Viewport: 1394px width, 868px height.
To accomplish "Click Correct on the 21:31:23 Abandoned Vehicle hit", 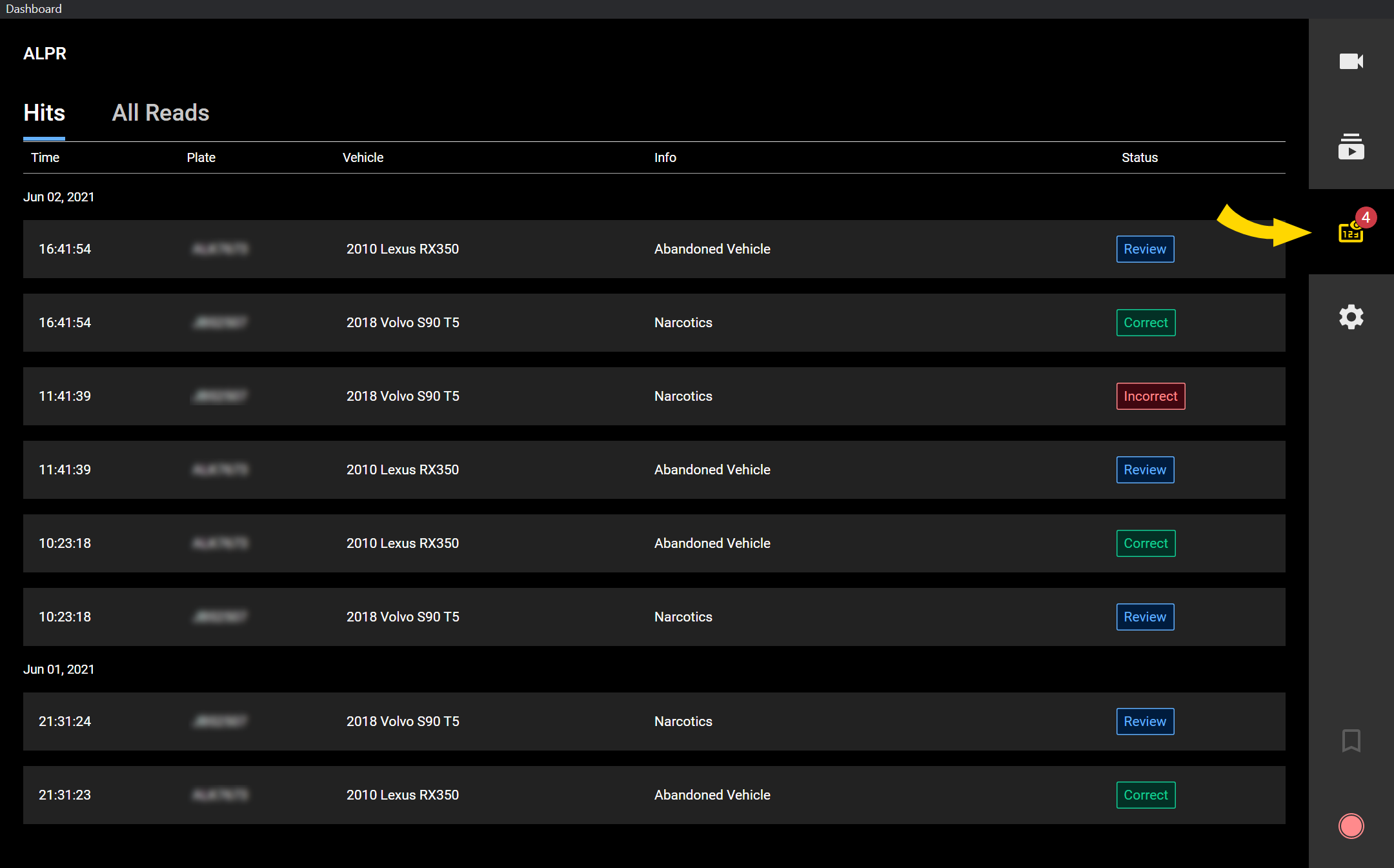I will click(x=1145, y=795).
